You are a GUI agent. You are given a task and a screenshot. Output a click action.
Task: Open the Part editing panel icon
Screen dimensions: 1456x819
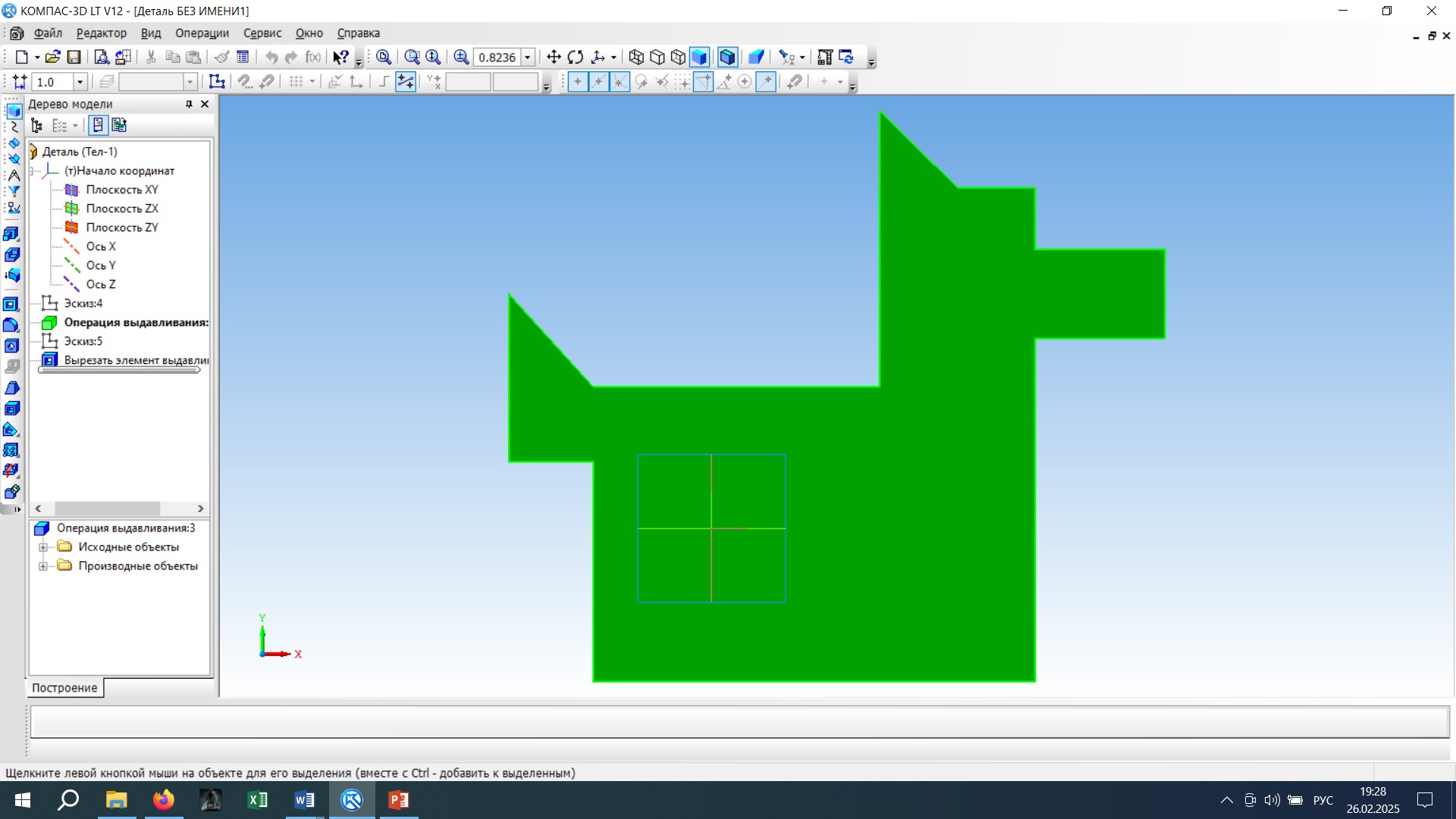tap(13, 111)
